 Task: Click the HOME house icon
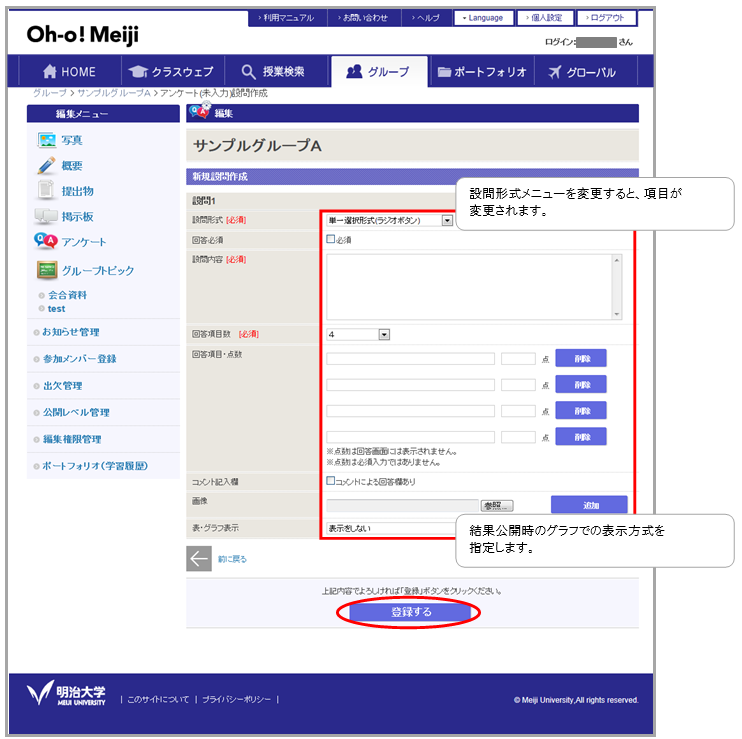[x=49, y=71]
